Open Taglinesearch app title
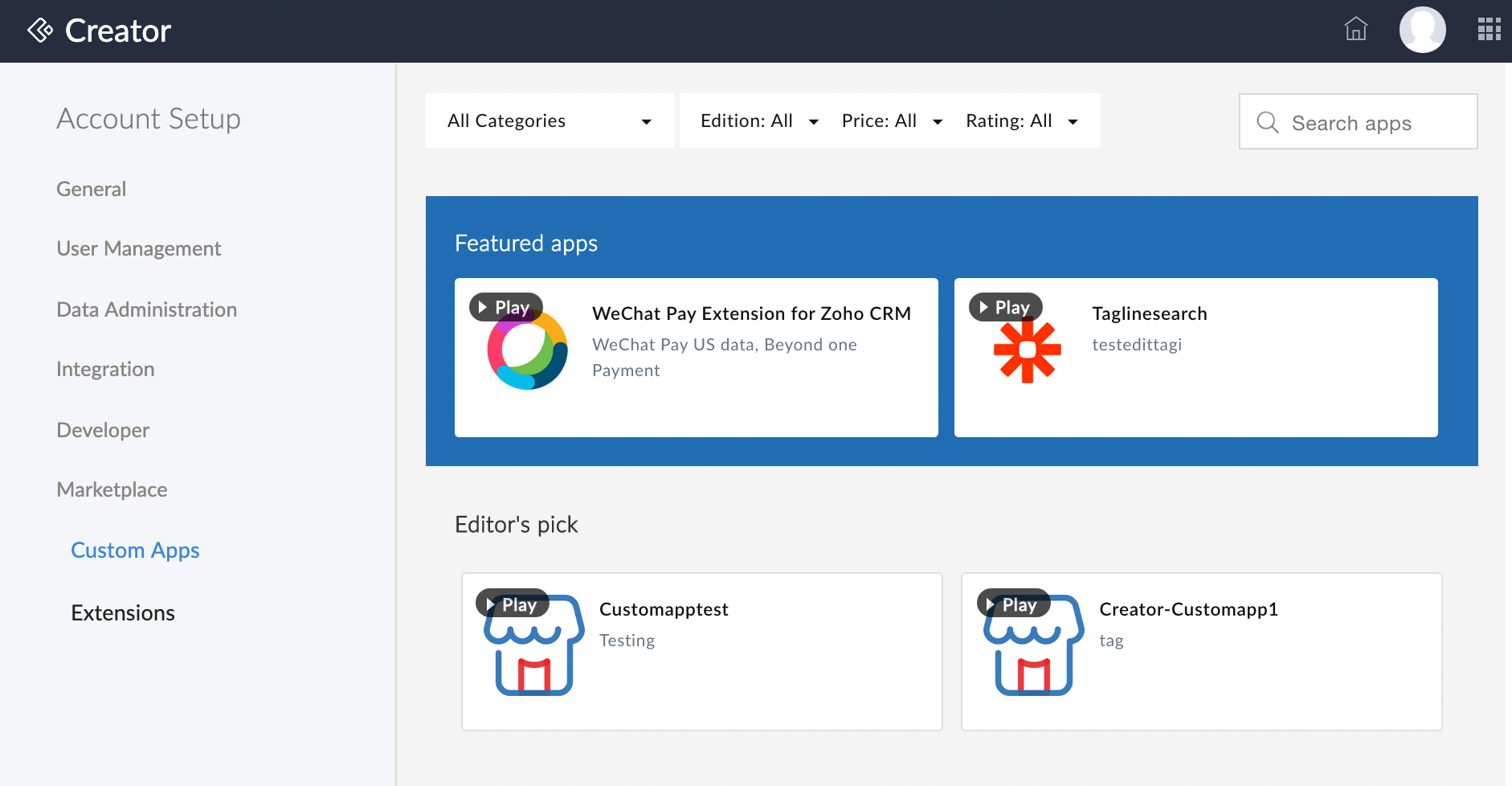 pos(1150,313)
